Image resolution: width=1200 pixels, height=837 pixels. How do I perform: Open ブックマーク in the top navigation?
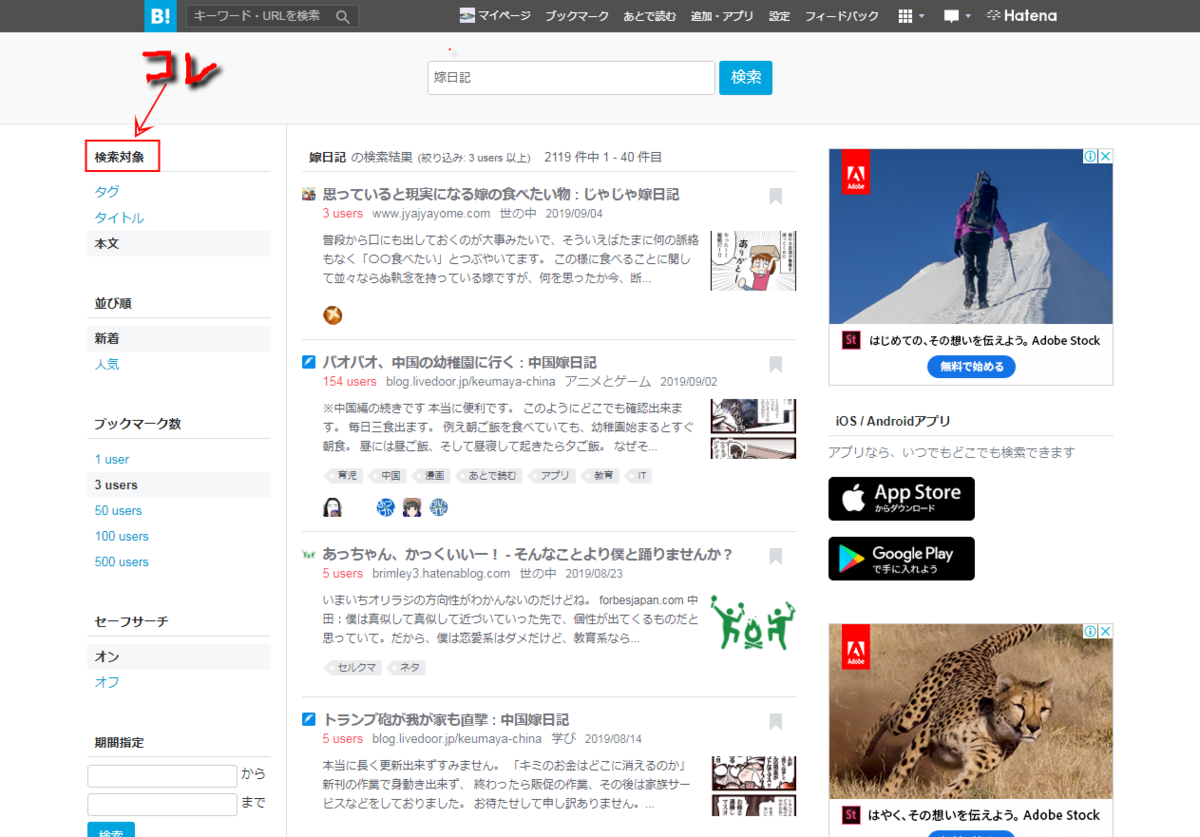coord(577,16)
